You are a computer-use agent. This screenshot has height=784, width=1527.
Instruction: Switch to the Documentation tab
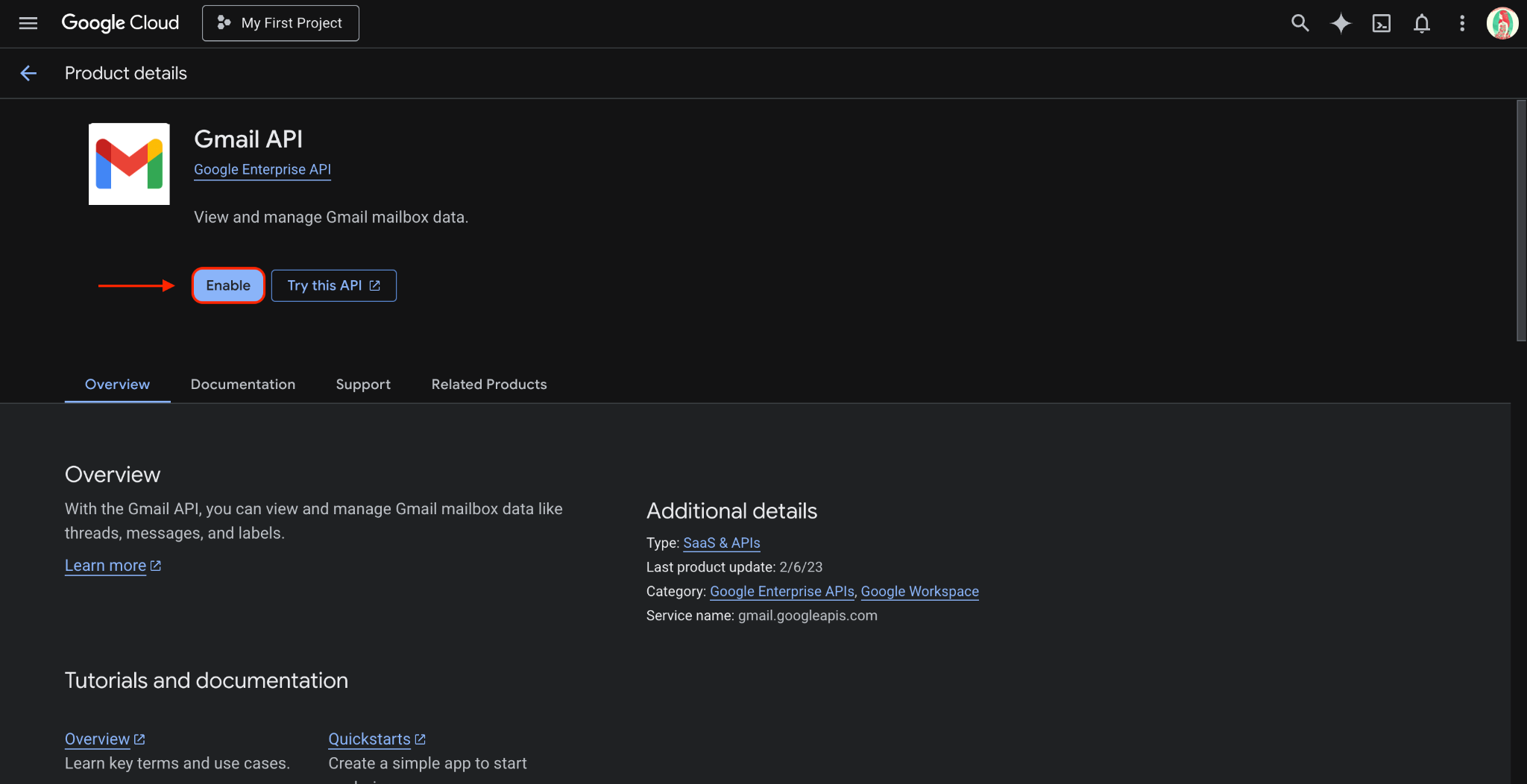pyautogui.click(x=243, y=385)
